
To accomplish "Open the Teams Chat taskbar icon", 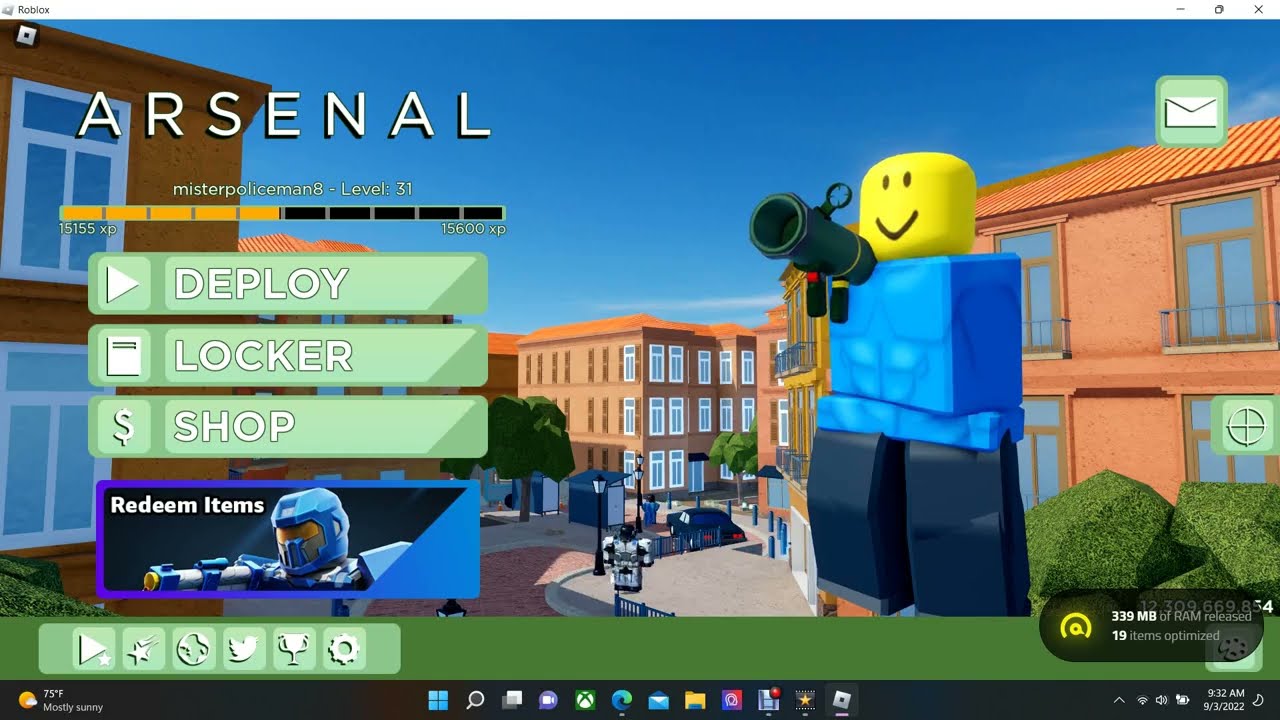I will pyautogui.click(x=548, y=700).
